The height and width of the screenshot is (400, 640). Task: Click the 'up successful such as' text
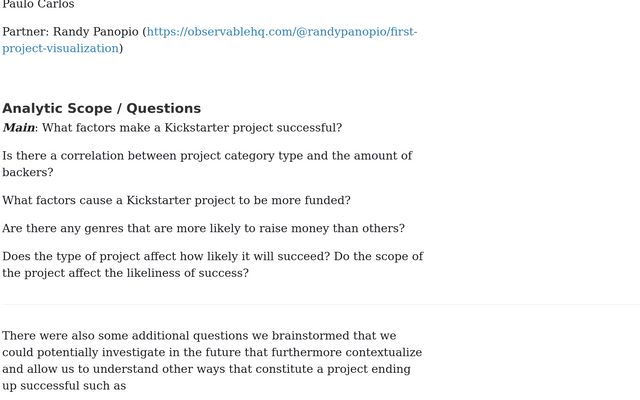[x=64, y=386]
